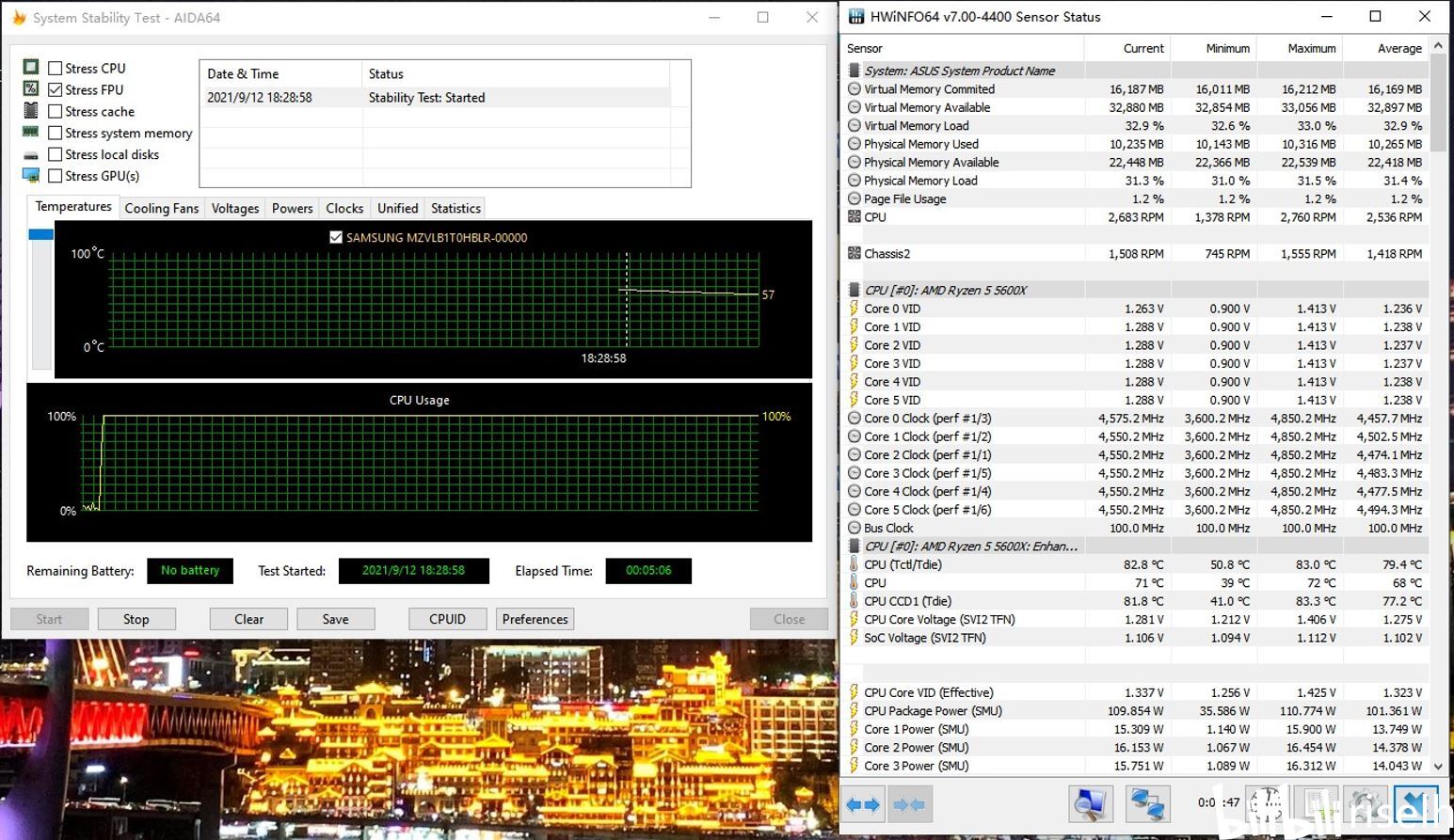
Task: Select the Core 3 Clock (perf #1/5) row
Action: pyautogui.click(x=1136, y=473)
